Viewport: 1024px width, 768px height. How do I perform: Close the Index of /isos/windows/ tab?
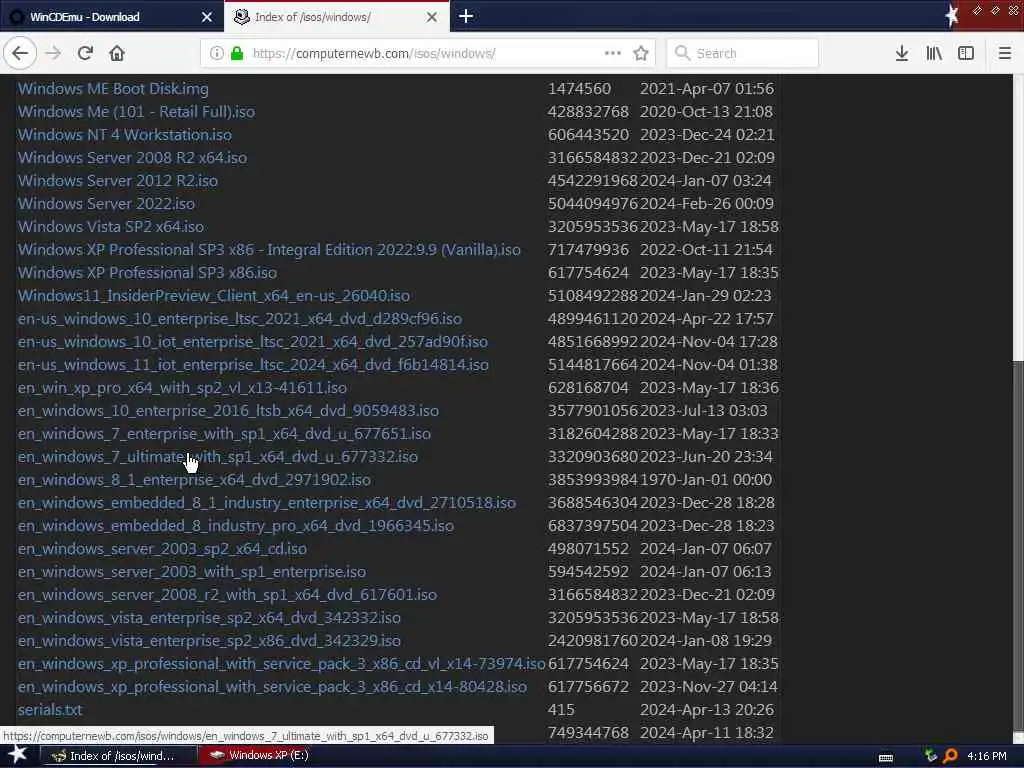pos(432,17)
